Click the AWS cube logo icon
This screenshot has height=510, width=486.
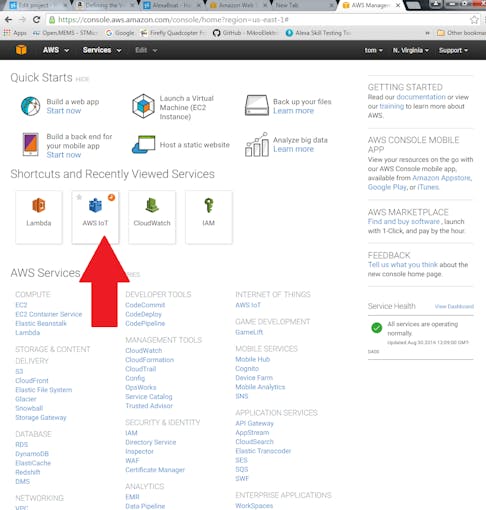21,50
